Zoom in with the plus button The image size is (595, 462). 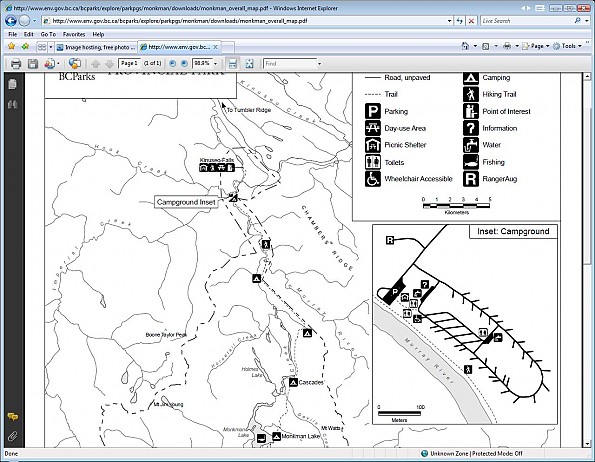pyautogui.click(x=184, y=63)
